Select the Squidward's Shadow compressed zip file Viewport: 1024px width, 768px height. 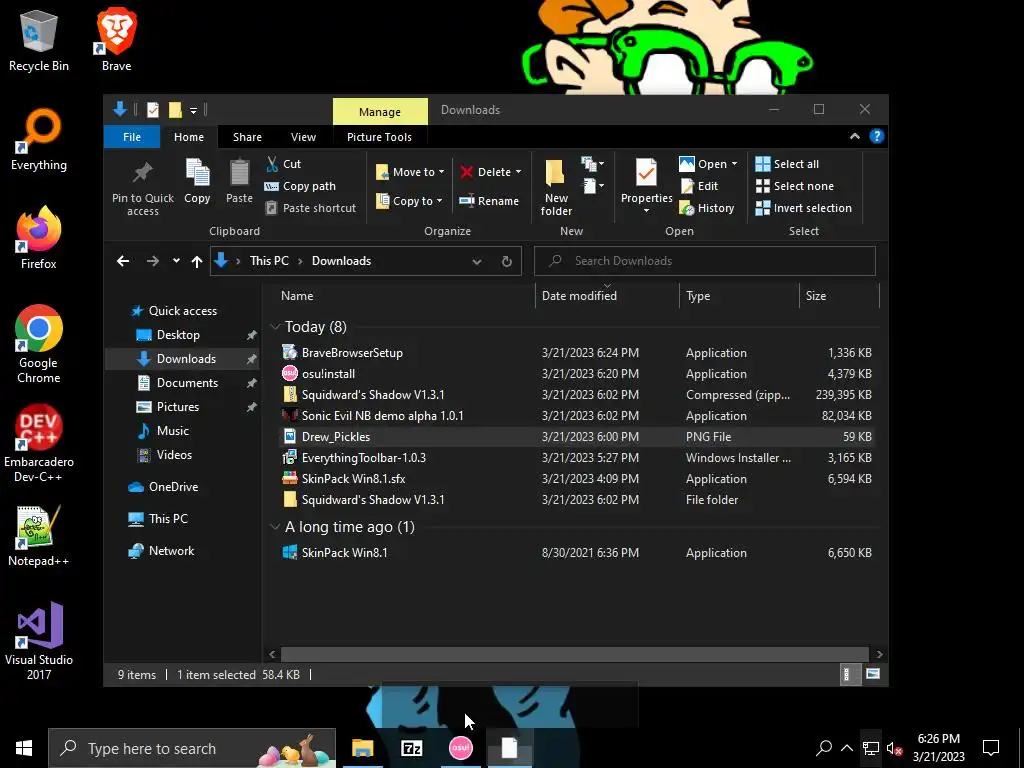pyautogui.click(x=577, y=394)
